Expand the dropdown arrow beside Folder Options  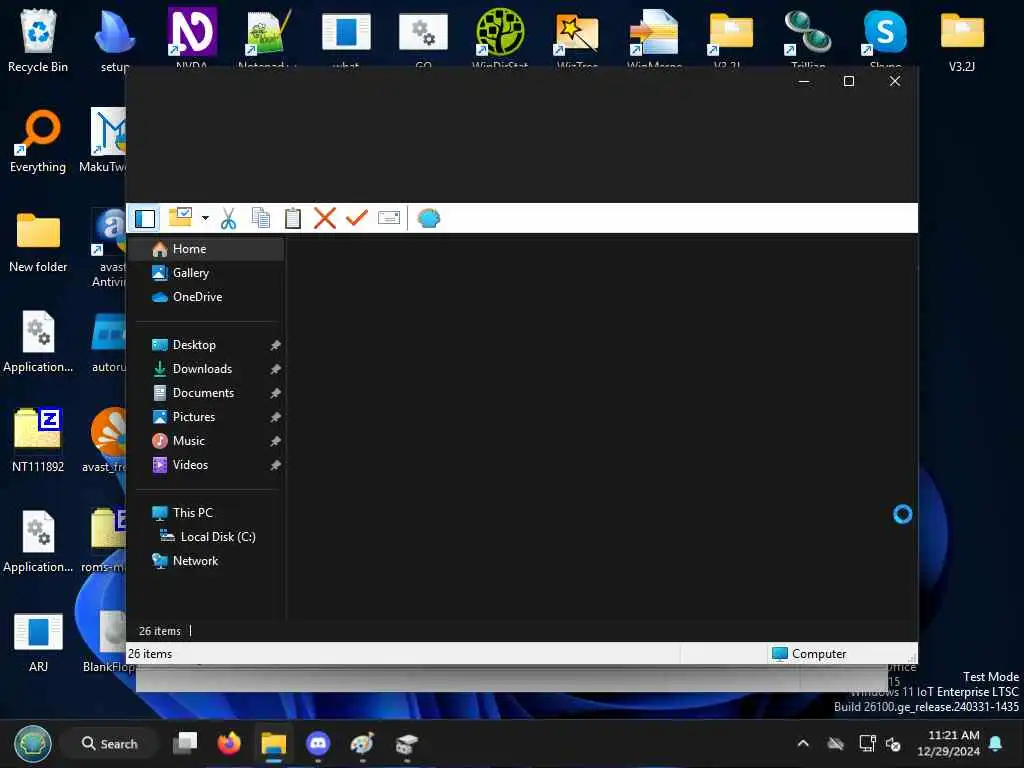pos(205,218)
